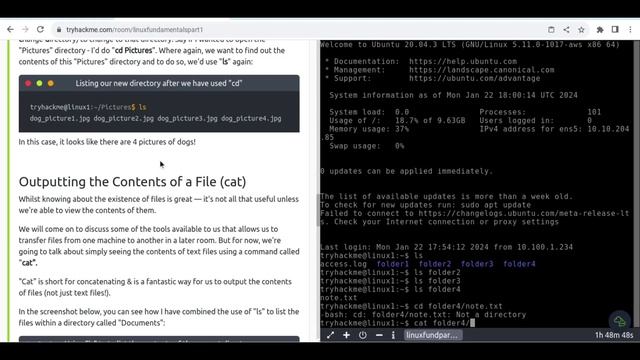Viewport: 640px width, 360px height.
Task: Click 'folder2' in the terminal ls output
Action: pyautogui.click(x=435, y=264)
